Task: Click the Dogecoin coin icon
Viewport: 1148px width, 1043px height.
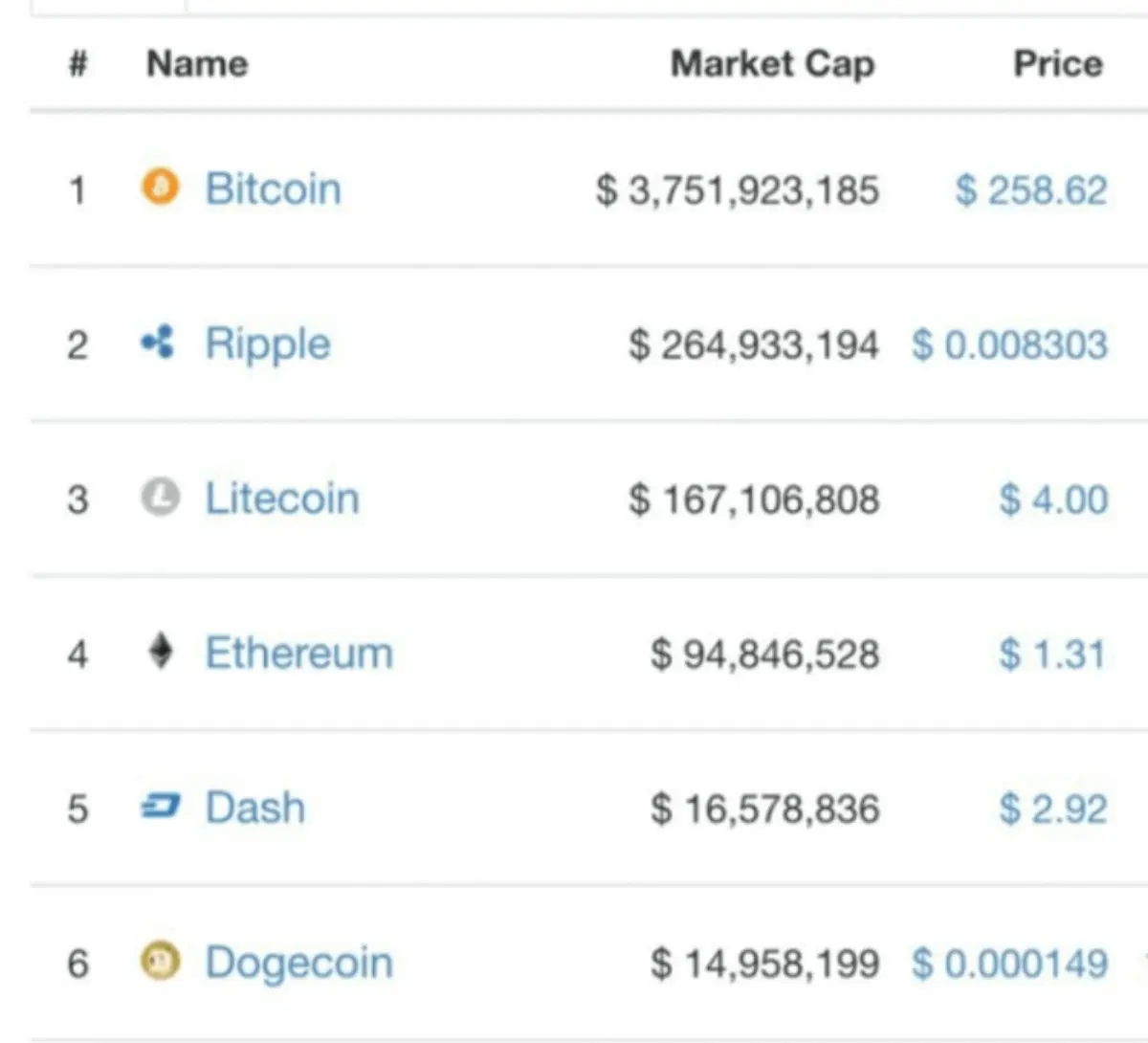Action: tap(160, 961)
